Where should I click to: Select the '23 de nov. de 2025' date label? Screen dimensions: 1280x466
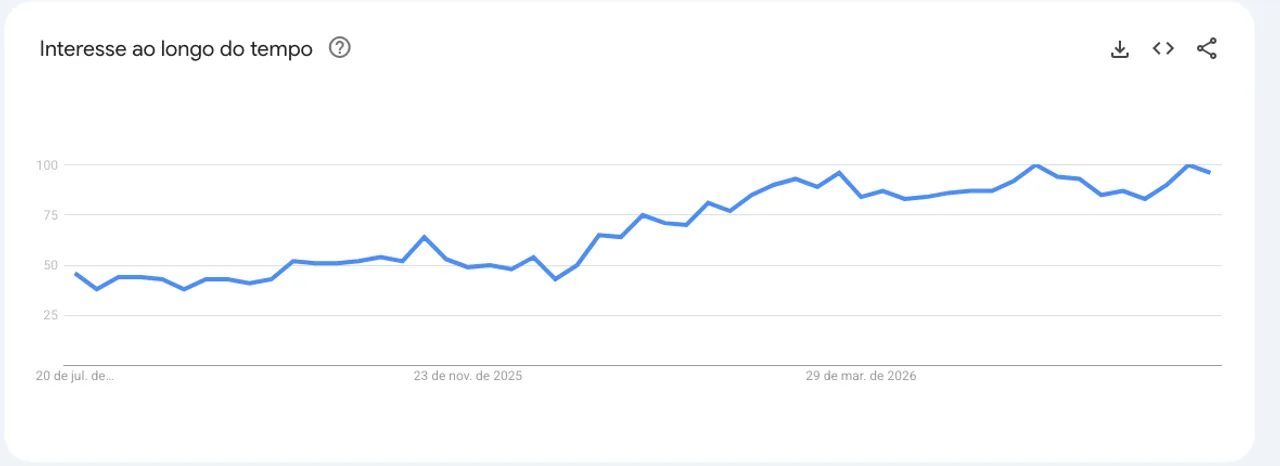[468, 377]
